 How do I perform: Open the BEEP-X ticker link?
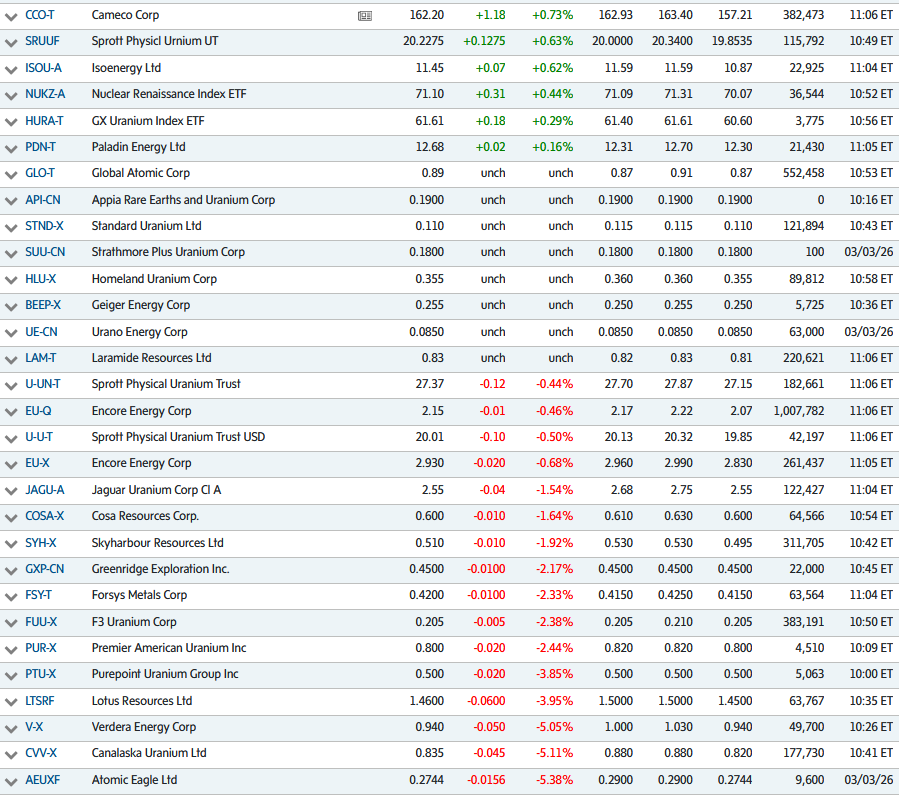click(42, 305)
